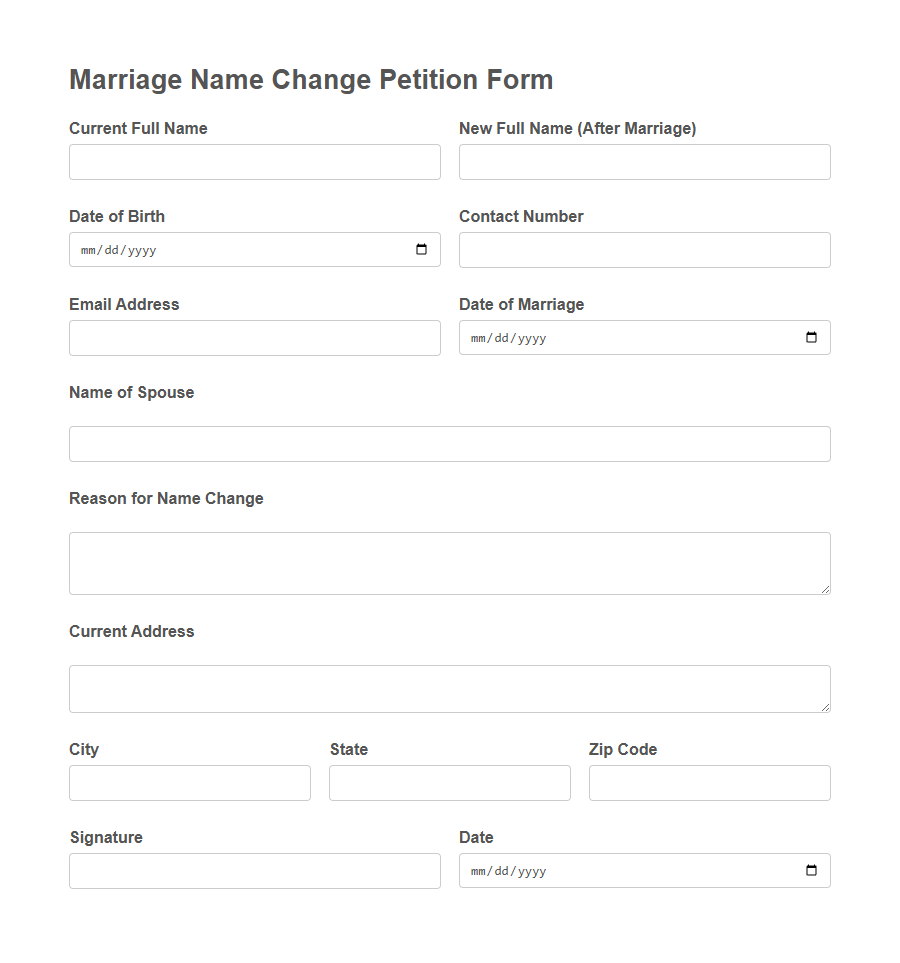Click the Current Full Name input

[x=254, y=161]
